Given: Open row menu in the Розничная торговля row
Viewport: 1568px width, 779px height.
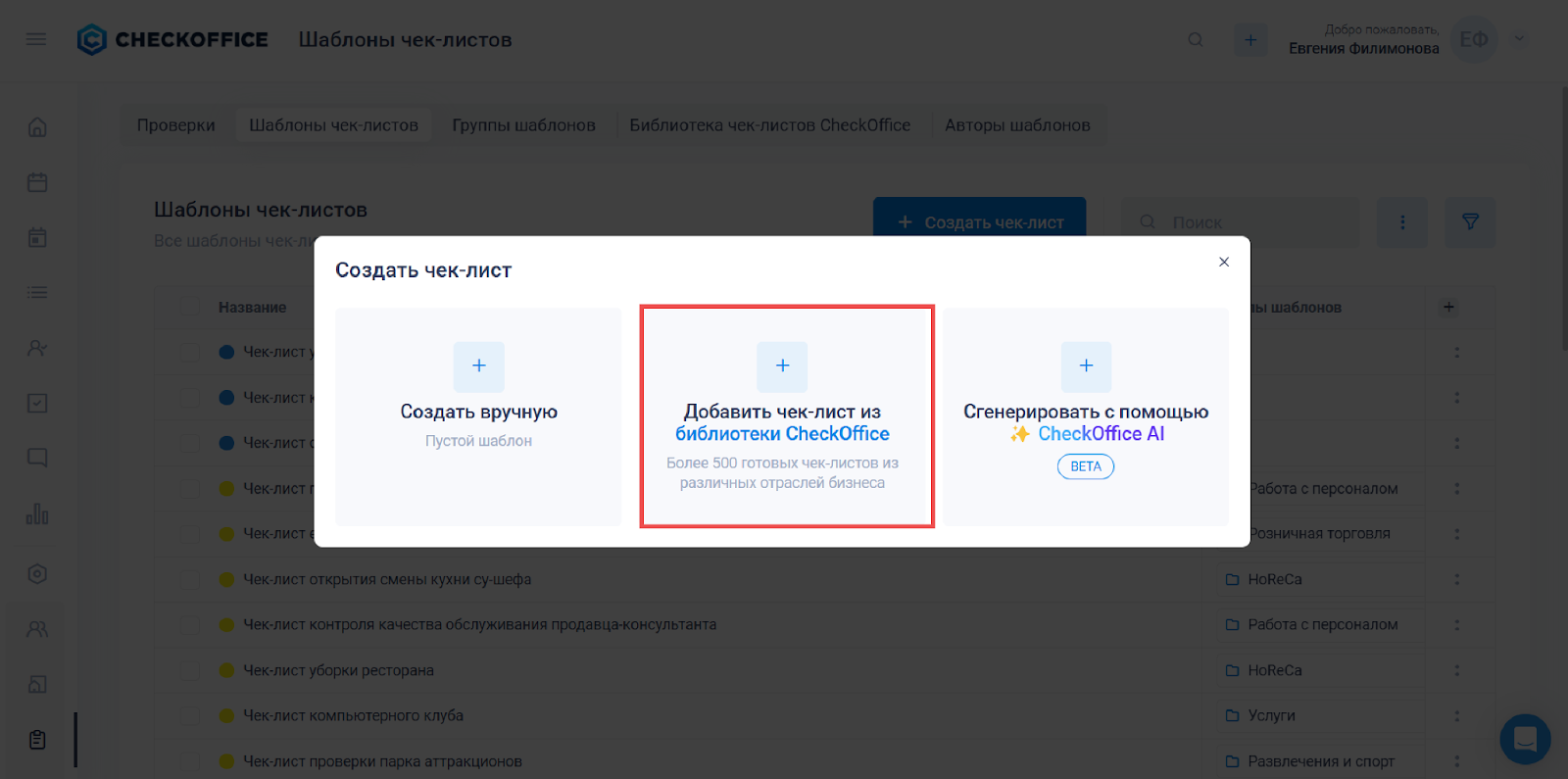Looking at the screenshot, I should tap(1457, 534).
